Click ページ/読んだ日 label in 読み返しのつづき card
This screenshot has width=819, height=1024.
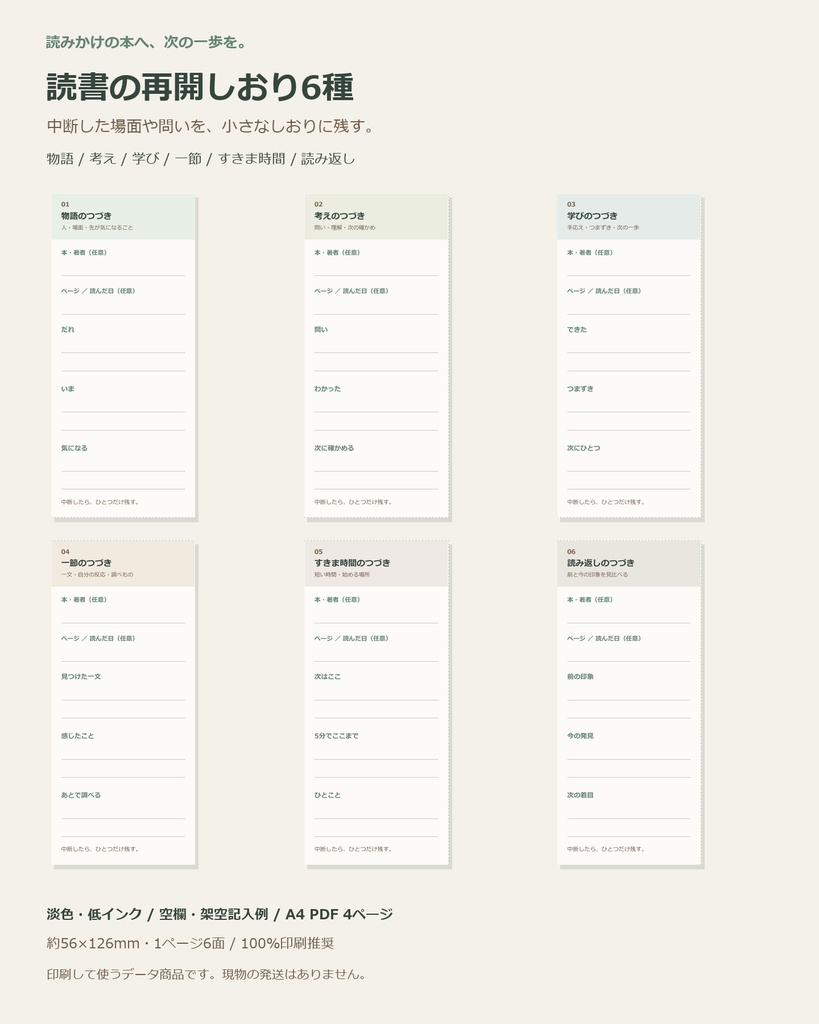(x=604, y=639)
